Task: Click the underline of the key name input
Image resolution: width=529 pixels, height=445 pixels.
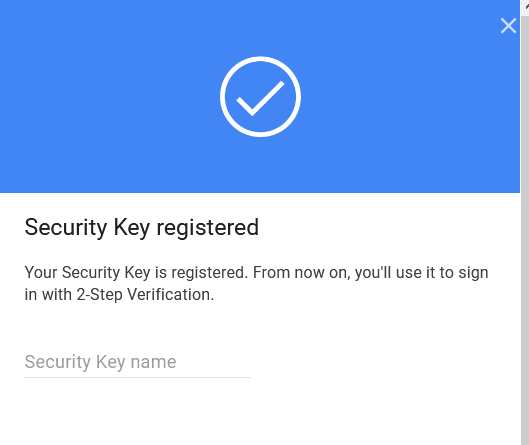Action: [137, 378]
